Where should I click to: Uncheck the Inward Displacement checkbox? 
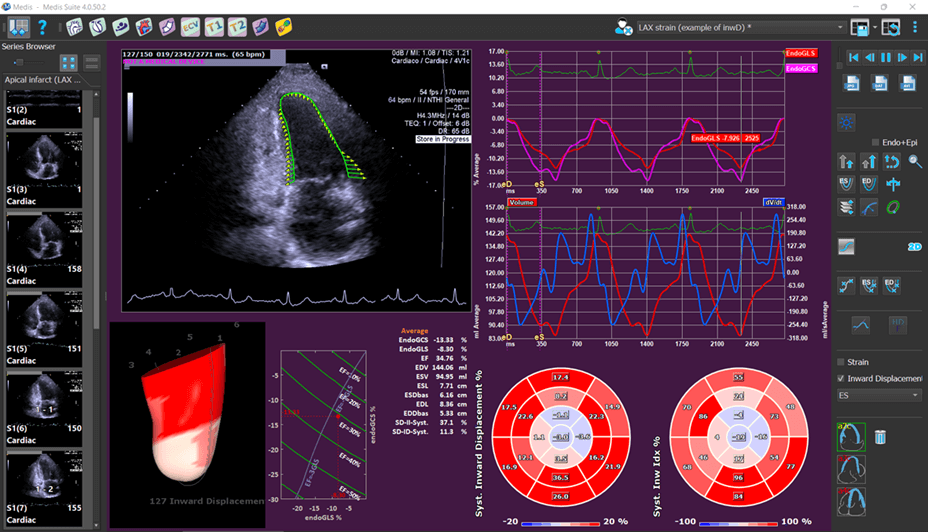coord(840,378)
